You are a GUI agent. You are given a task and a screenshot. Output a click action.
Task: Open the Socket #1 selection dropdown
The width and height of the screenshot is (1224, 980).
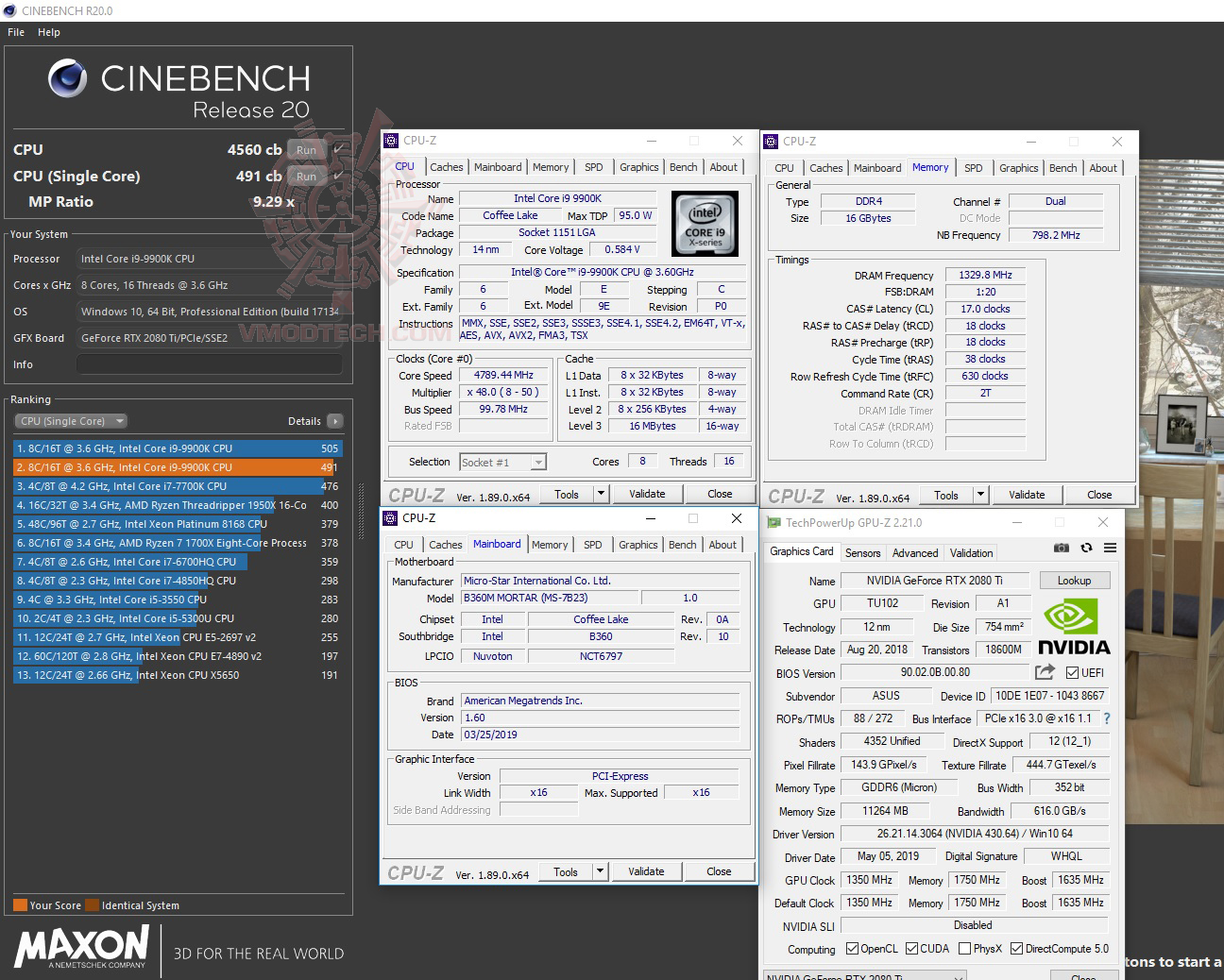click(x=502, y=462)
